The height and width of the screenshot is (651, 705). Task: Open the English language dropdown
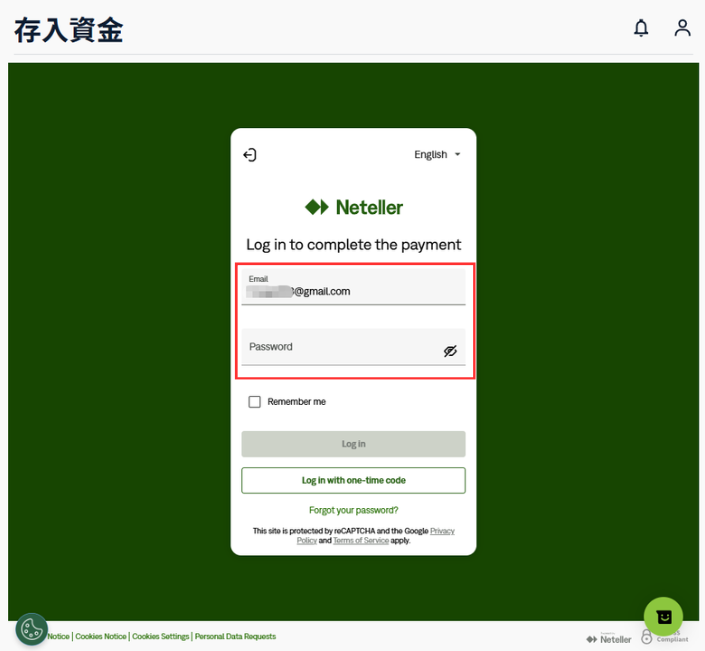tap(437, 155)
